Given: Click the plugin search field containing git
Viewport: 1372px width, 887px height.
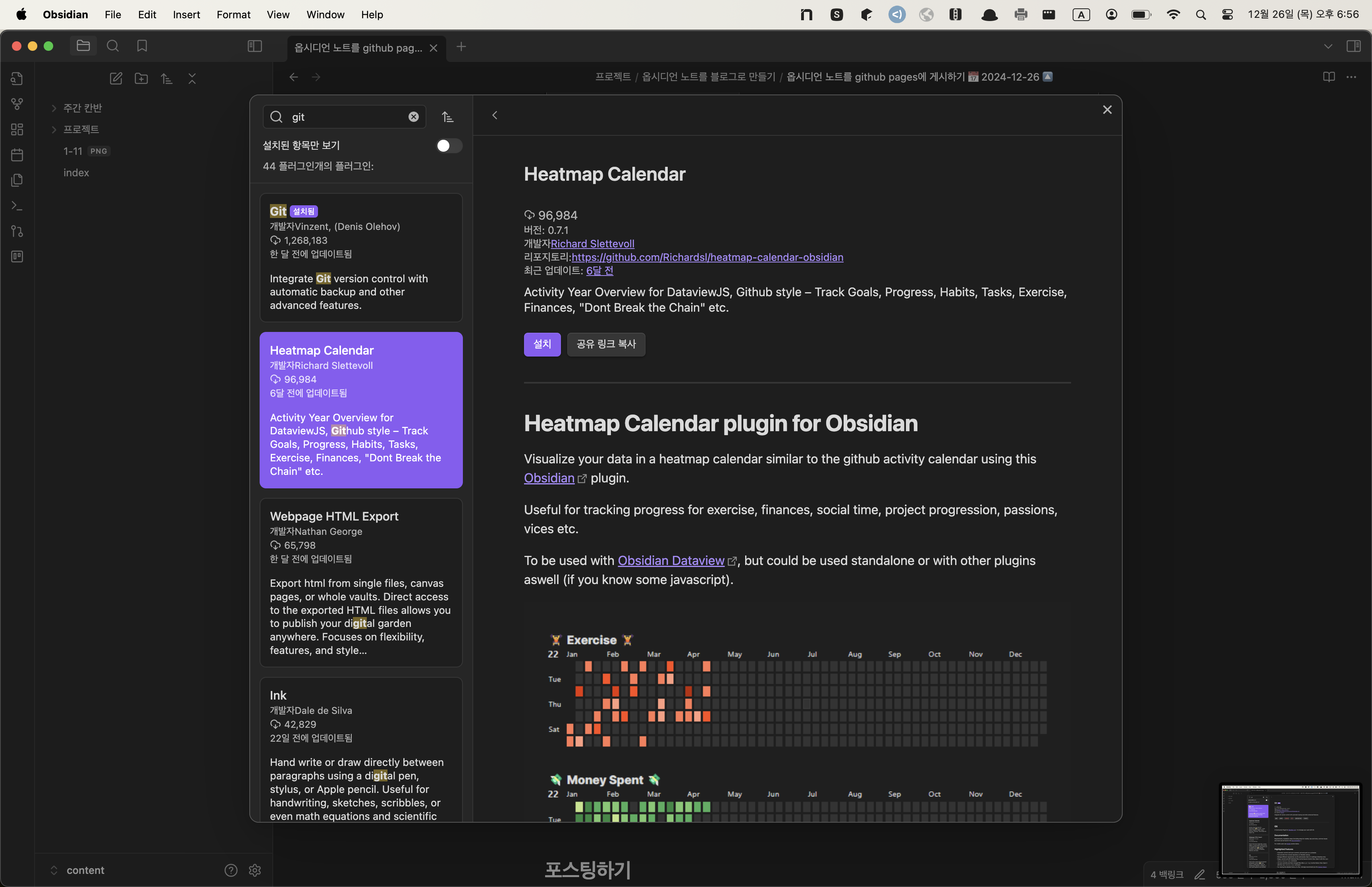Looking at the screenshot, I should click(x=344, y=117).
